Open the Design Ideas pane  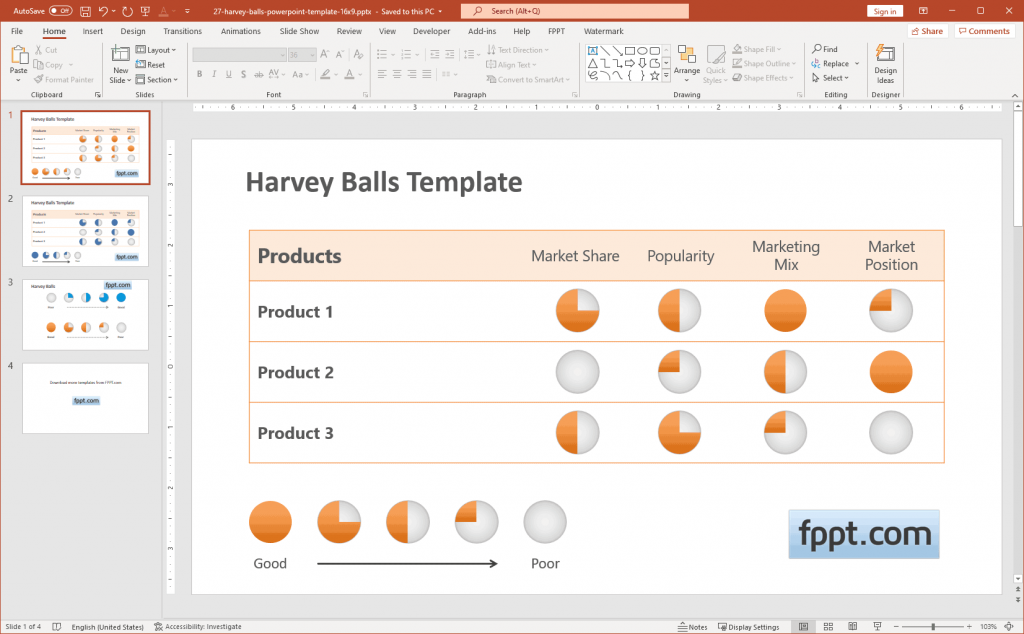pyautogui.click(x=884, y=64)
